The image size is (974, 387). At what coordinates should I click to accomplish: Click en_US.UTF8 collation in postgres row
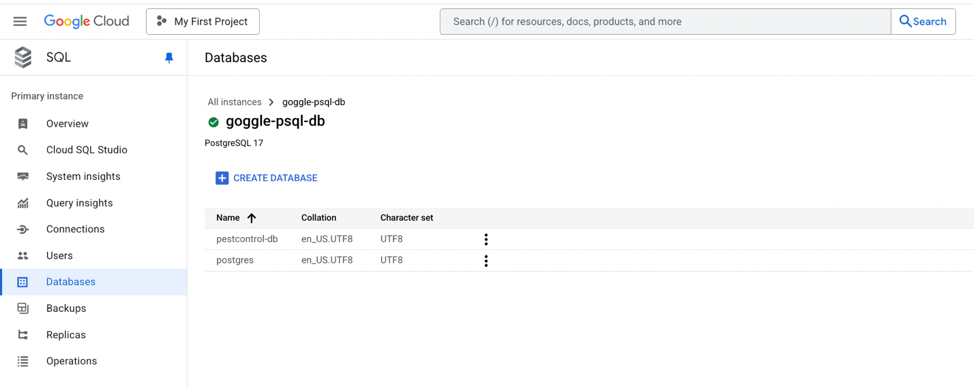(x=327, y=260)
